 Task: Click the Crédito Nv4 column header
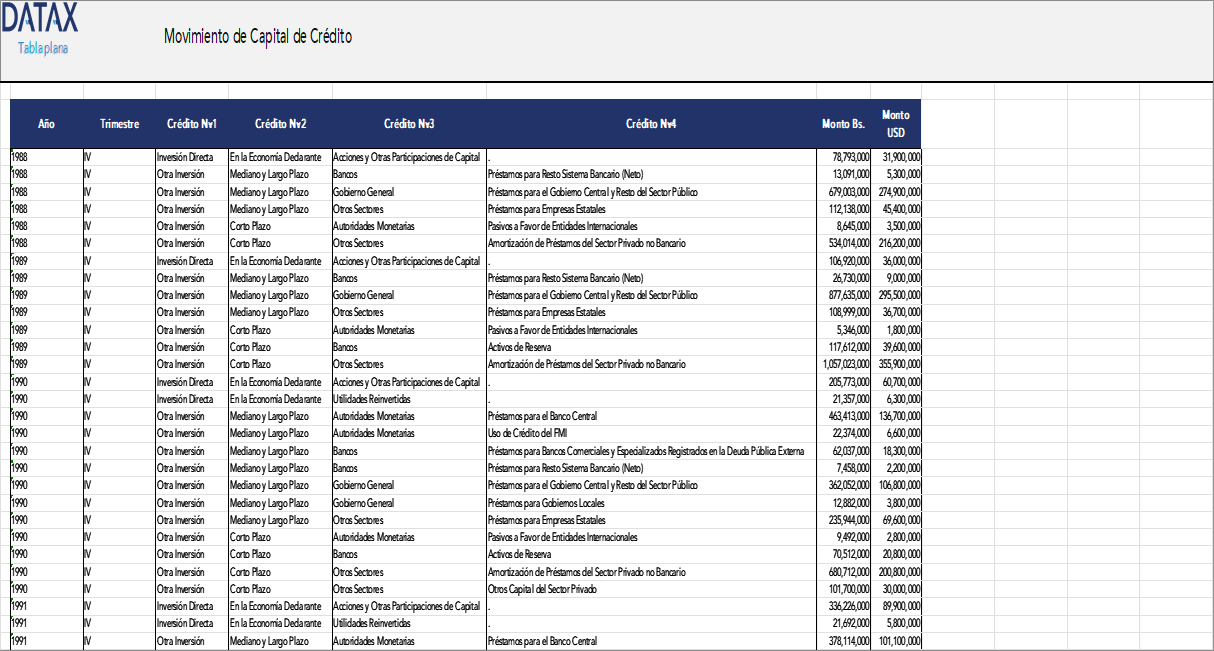click(x=651, y=124)
